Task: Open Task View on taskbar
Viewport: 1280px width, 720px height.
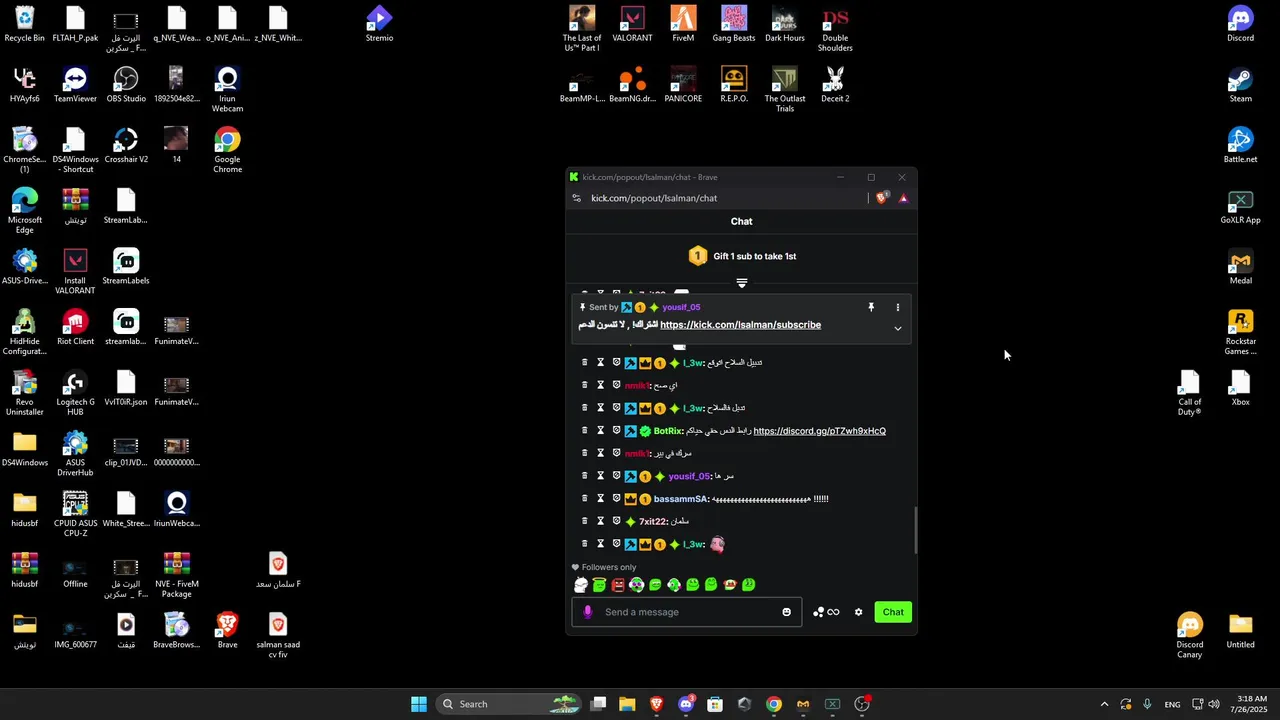Action: 598,704
